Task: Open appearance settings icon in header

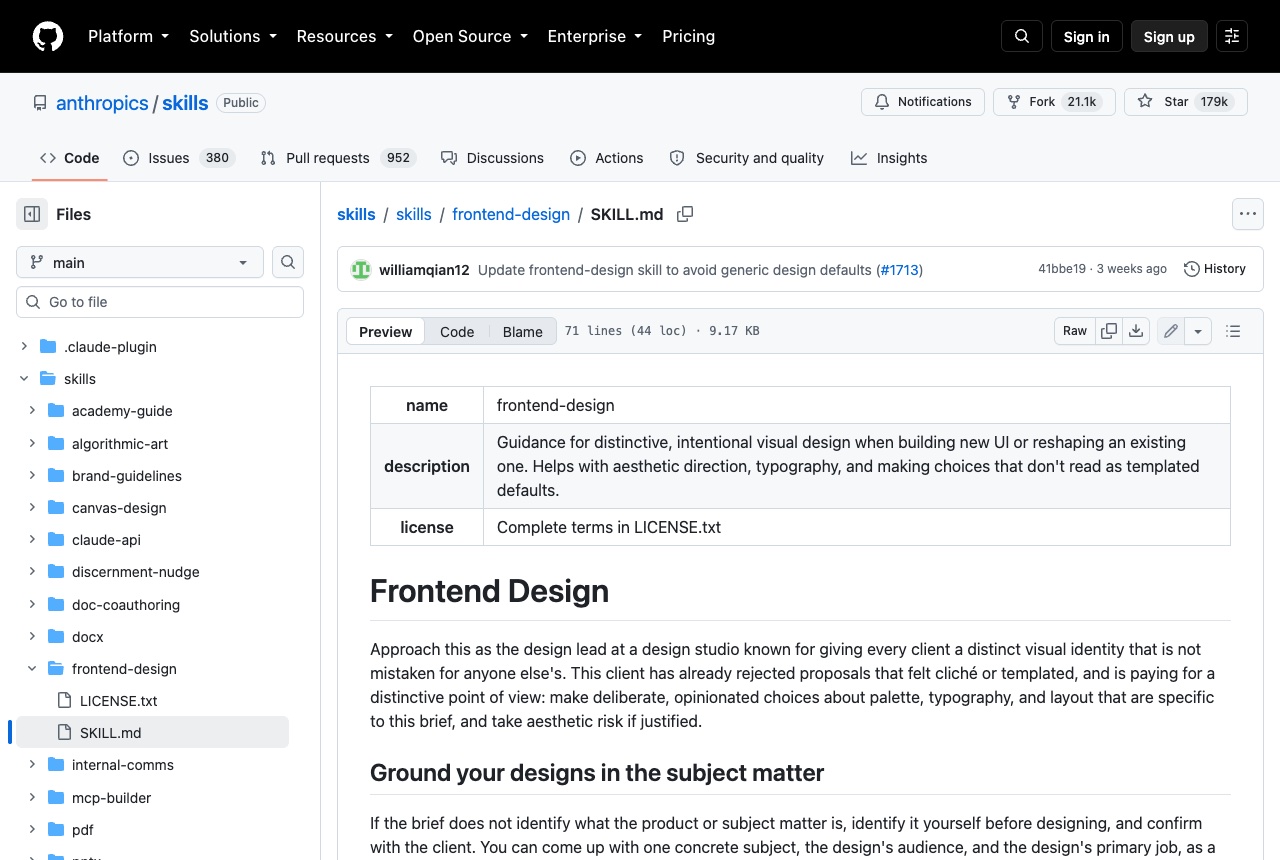Action: point(1232,36)
